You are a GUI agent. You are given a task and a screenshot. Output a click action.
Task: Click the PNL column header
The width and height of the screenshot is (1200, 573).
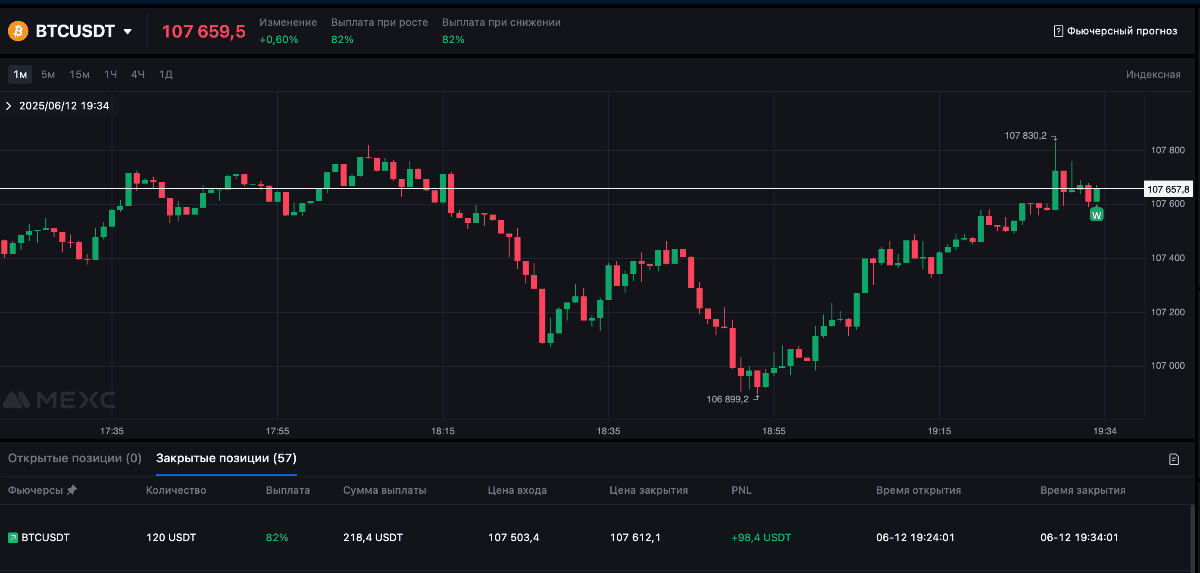(x=741, y=490)
